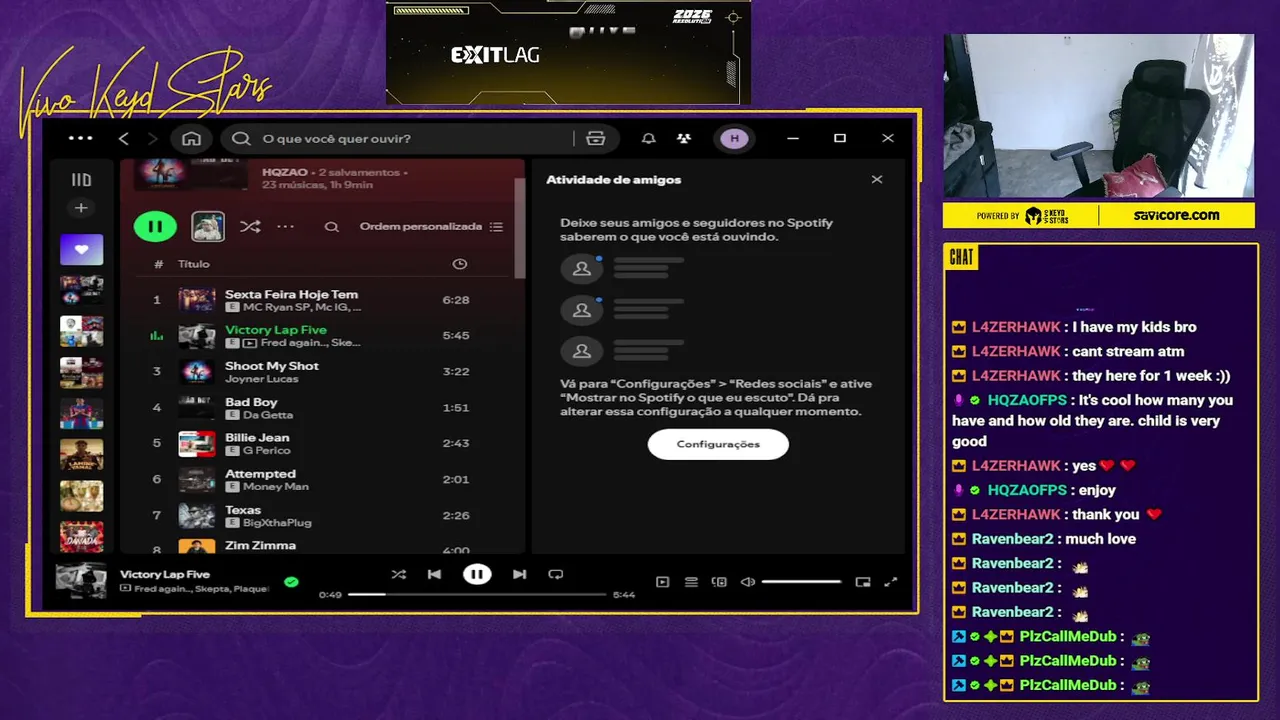Adjust the volume slider

coord(801,582)
